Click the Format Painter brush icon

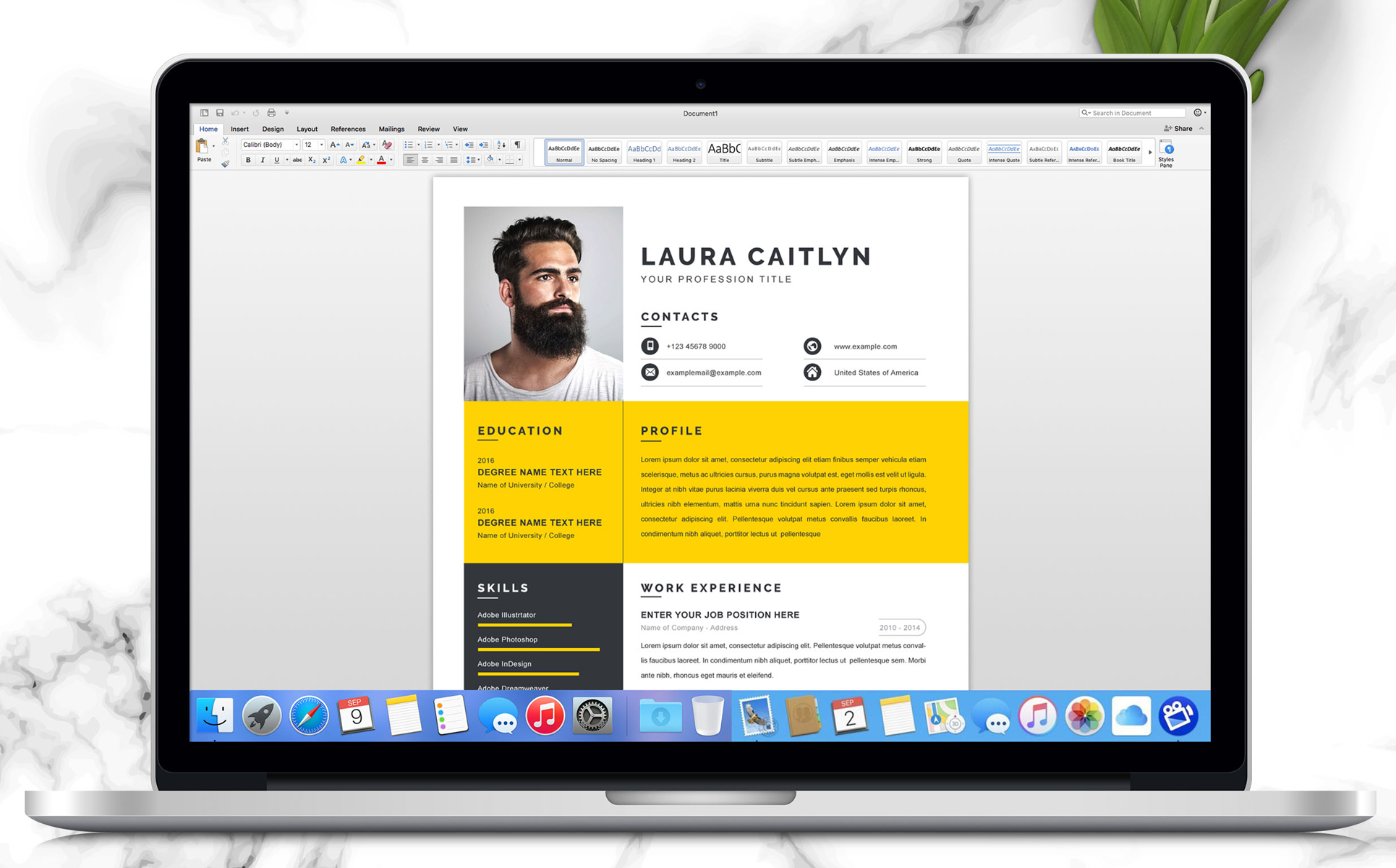[226, 164]
